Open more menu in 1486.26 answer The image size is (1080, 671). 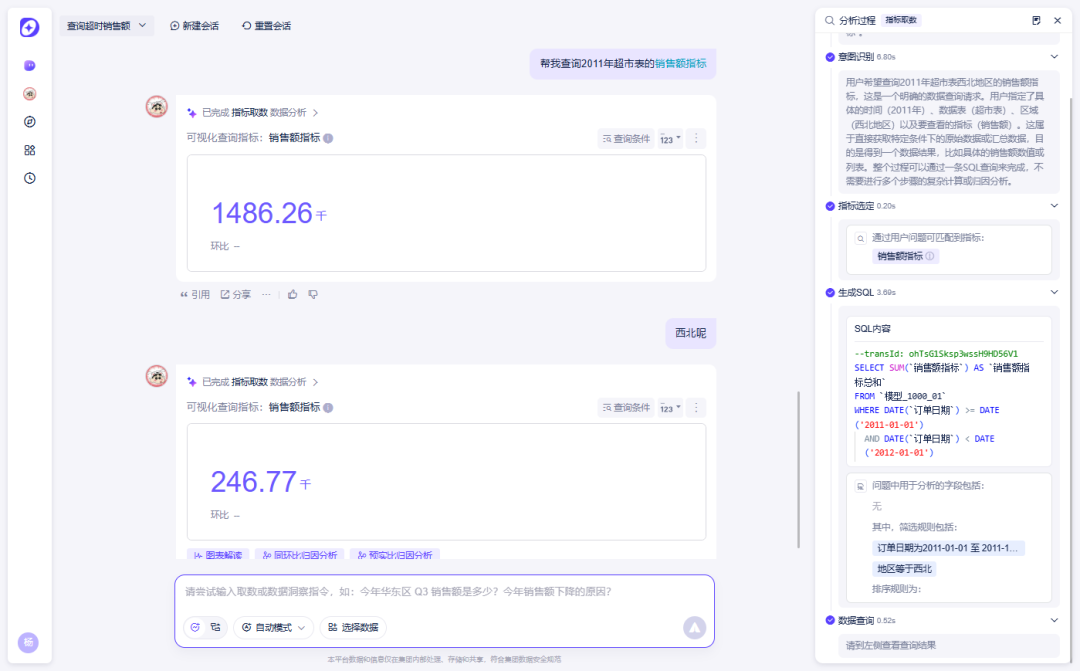pos(696,138)
